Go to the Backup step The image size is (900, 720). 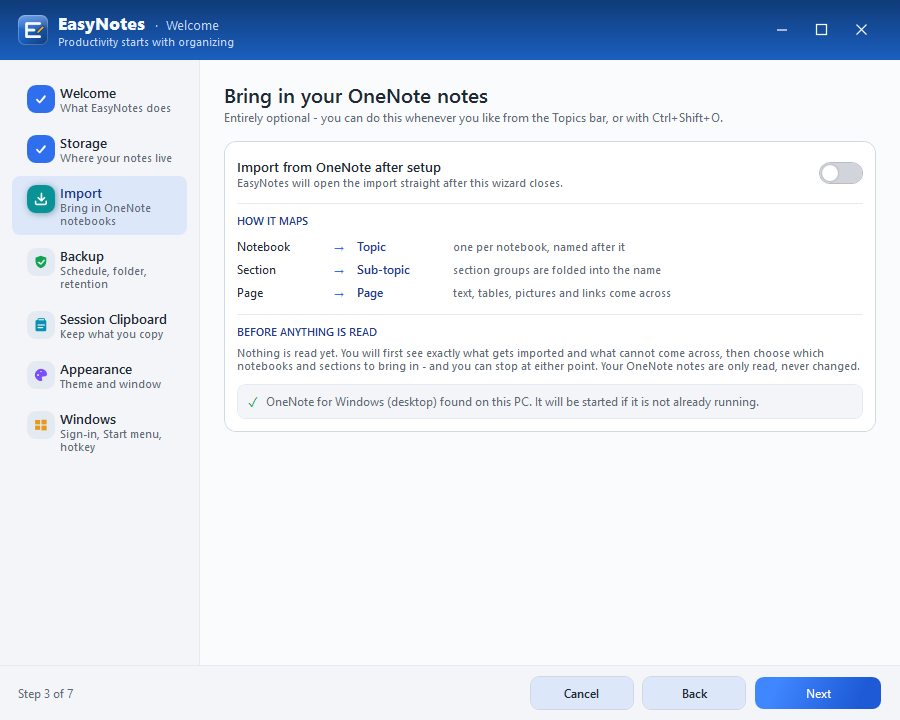(99, 269)
